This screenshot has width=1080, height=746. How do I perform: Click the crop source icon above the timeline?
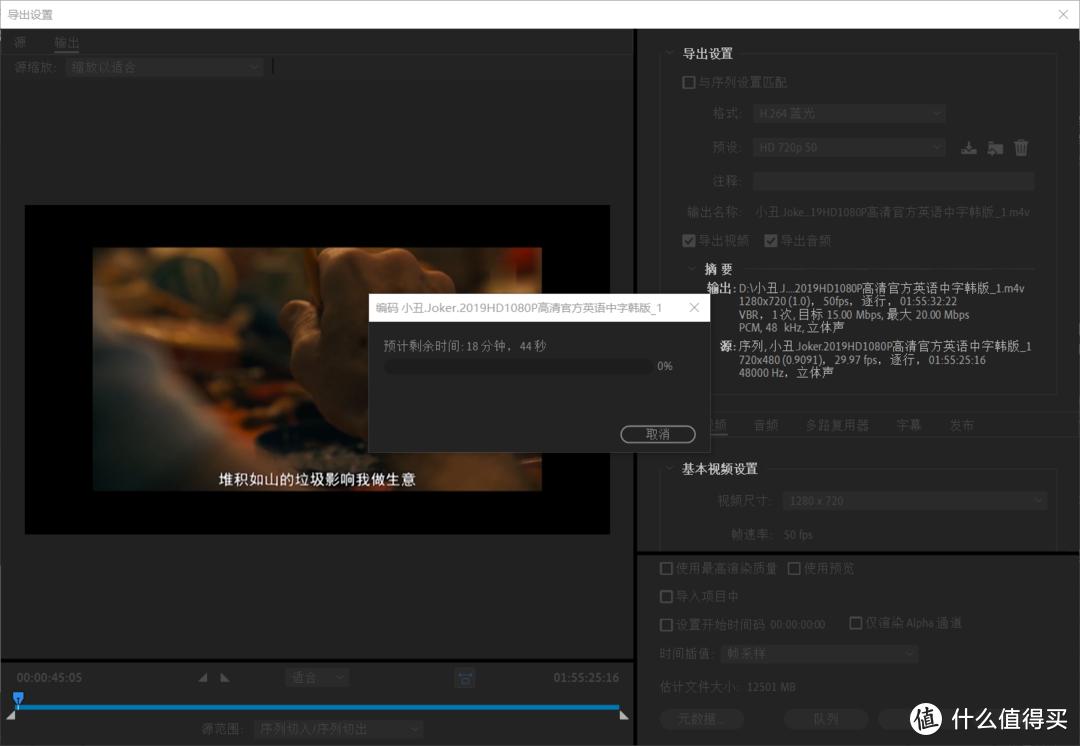465,677
